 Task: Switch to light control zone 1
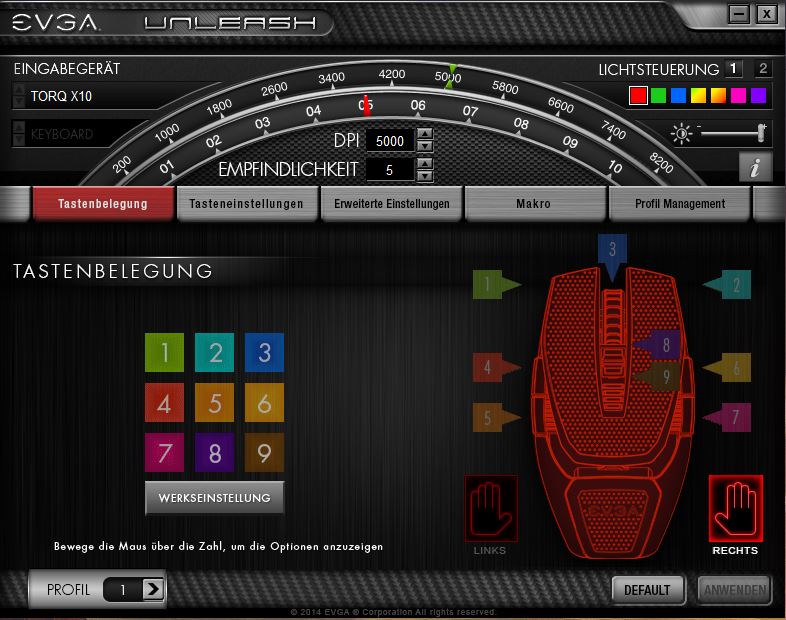point(733,69)
